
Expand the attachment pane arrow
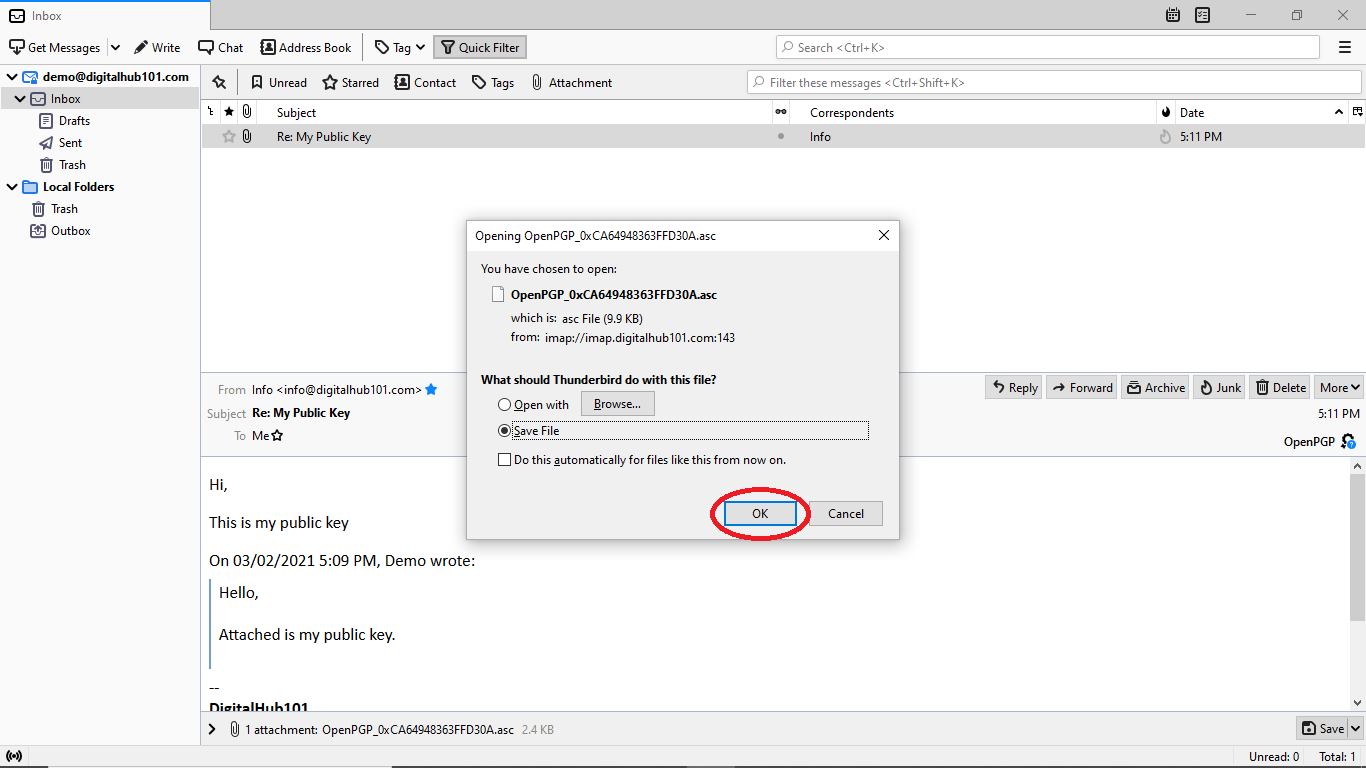pos(212,729)
